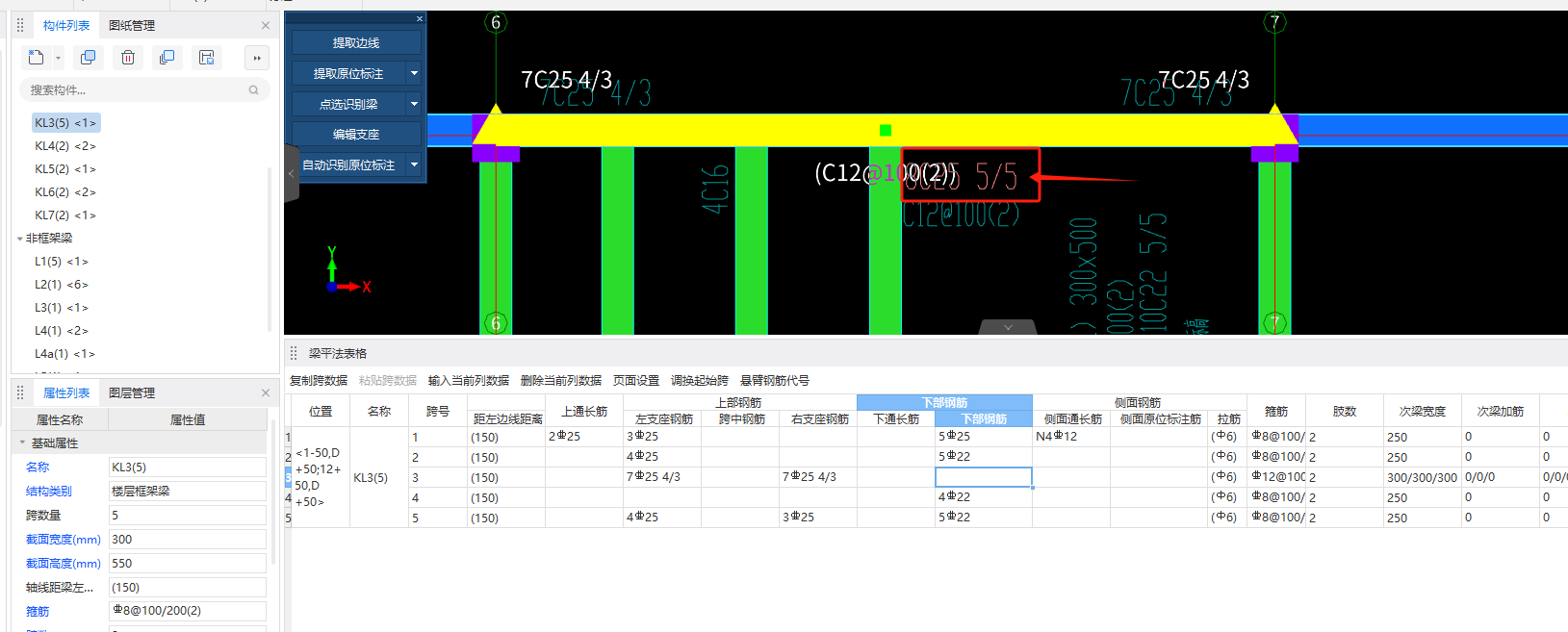Click the span 1 cell 'N4⌀12'
The image size is (1568, 632).
tap(1071, 437)
